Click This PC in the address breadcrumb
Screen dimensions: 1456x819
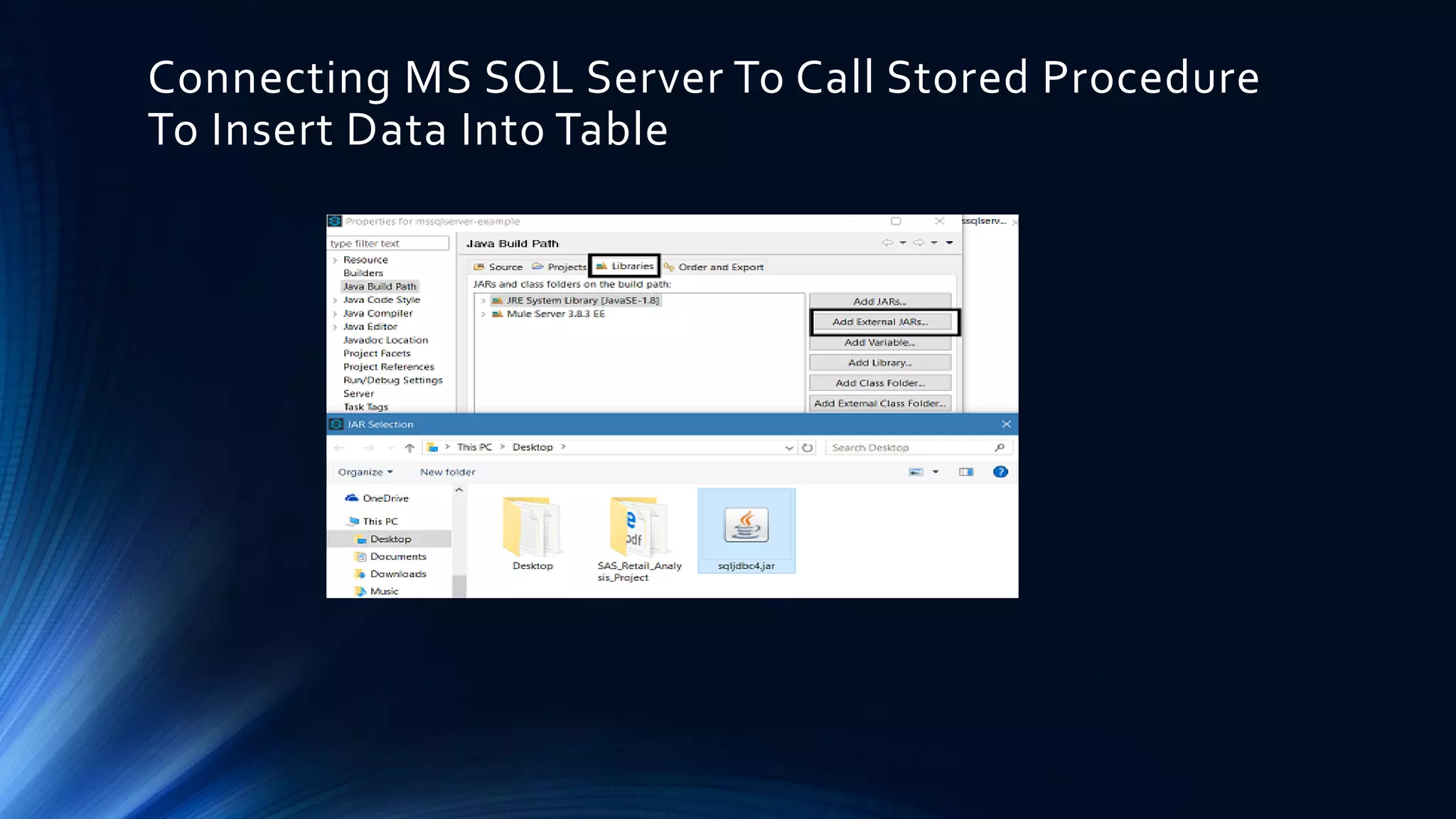(x=474, y=447)
